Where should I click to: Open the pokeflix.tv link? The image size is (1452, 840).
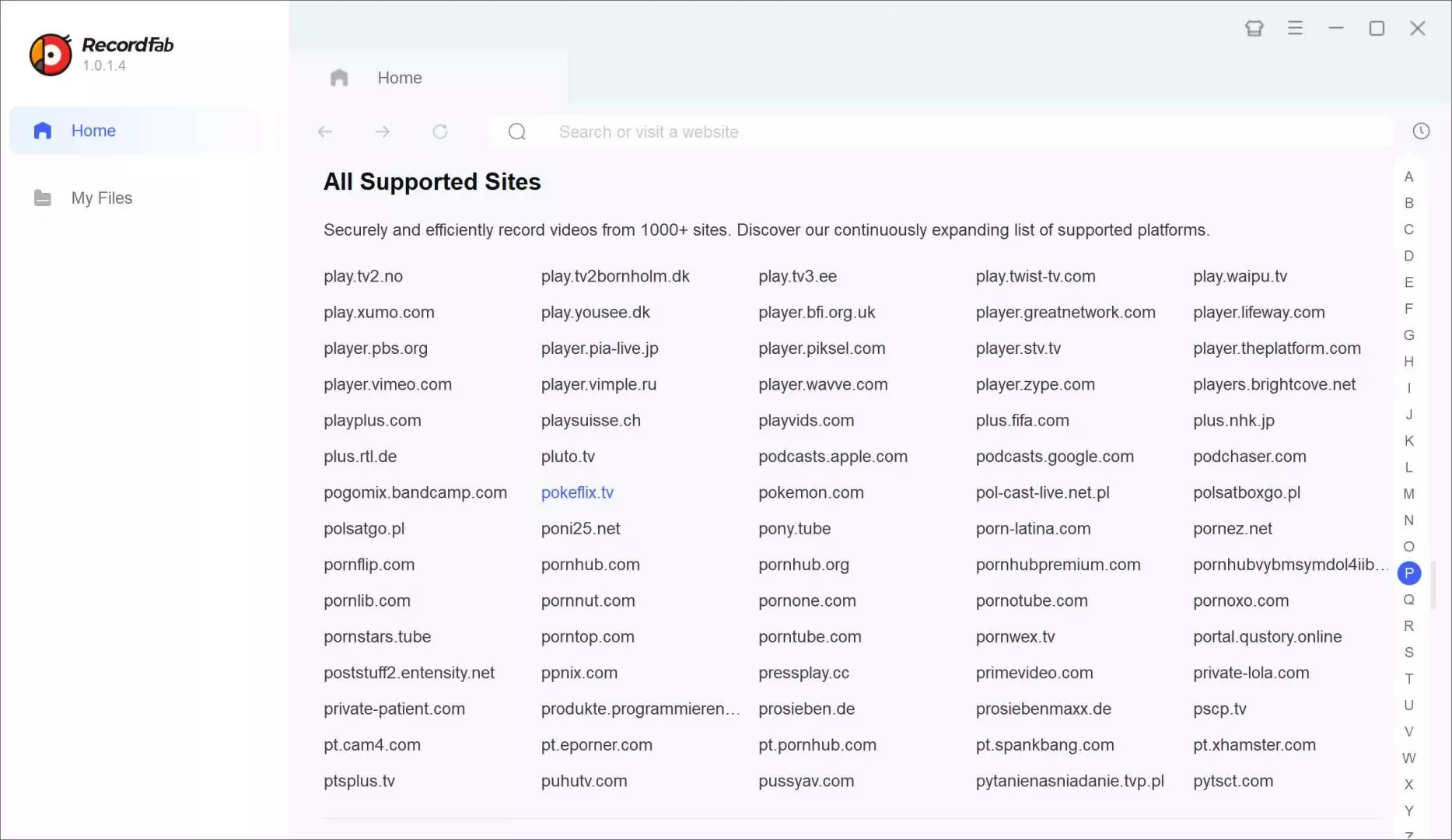(x=577, y=492)
